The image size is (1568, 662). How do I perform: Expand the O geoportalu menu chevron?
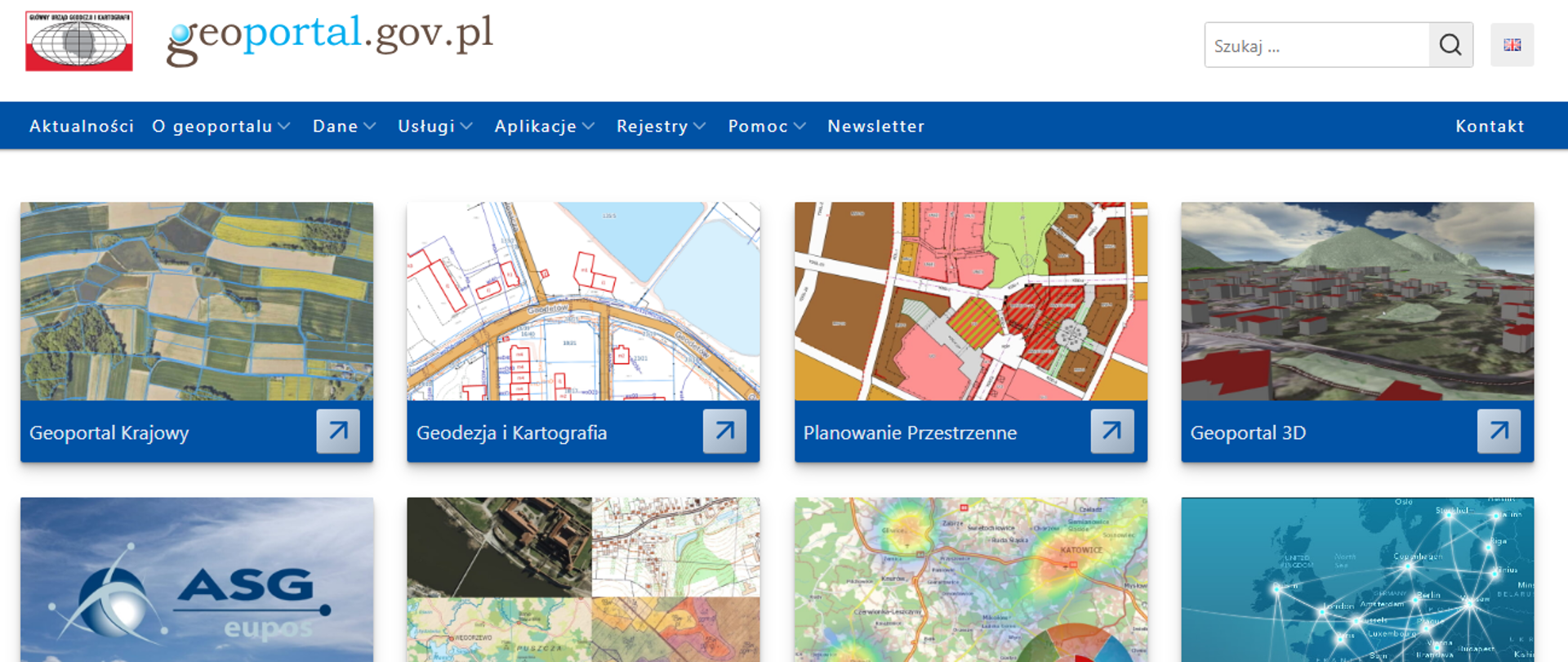tap(284, 126)
